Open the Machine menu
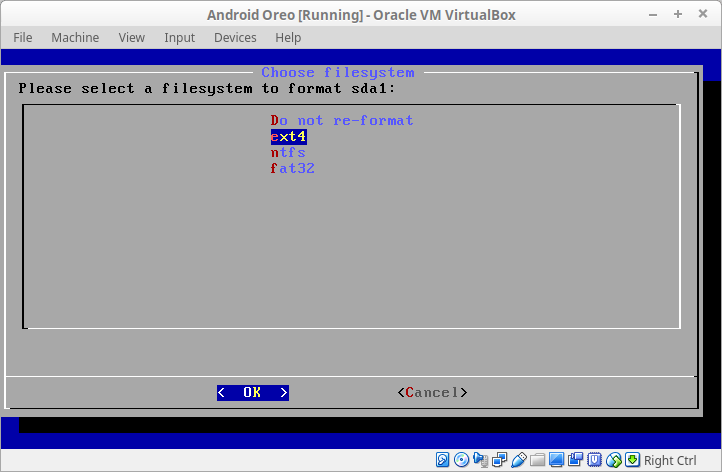The width and height of the screenshot is (722, 472). 75,37
